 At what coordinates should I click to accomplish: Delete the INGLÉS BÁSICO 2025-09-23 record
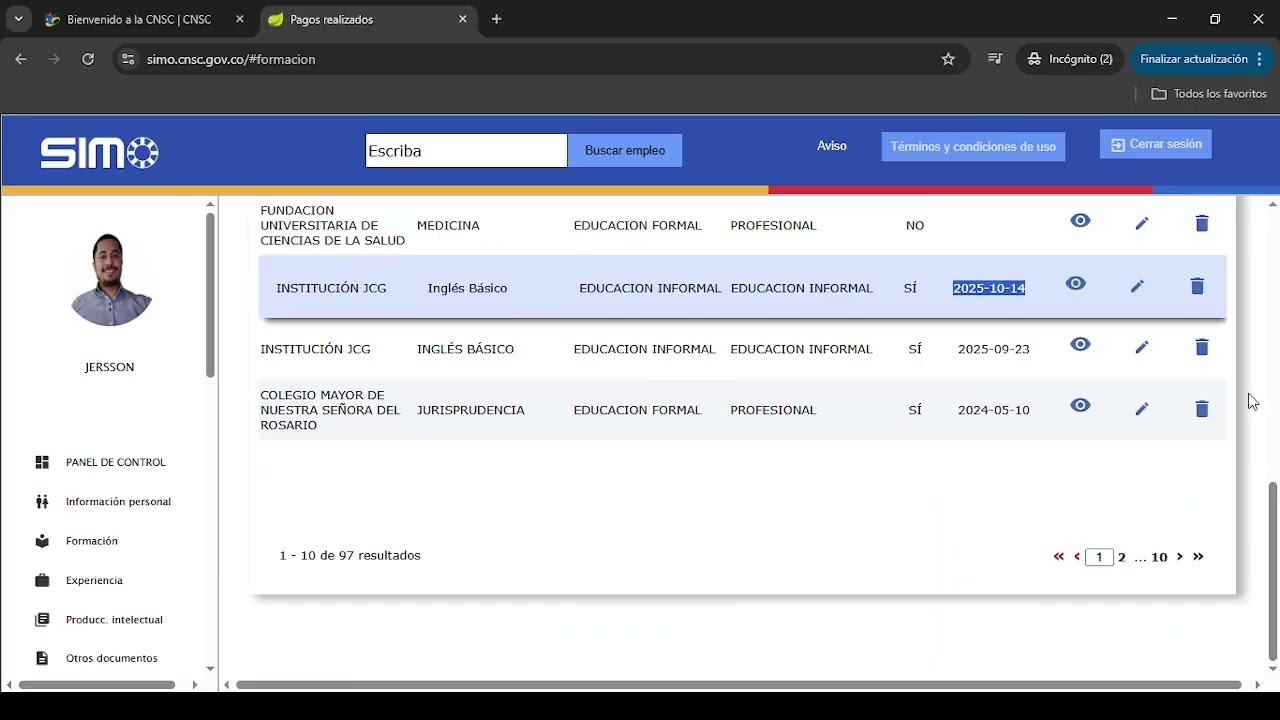coord(1202,347)
